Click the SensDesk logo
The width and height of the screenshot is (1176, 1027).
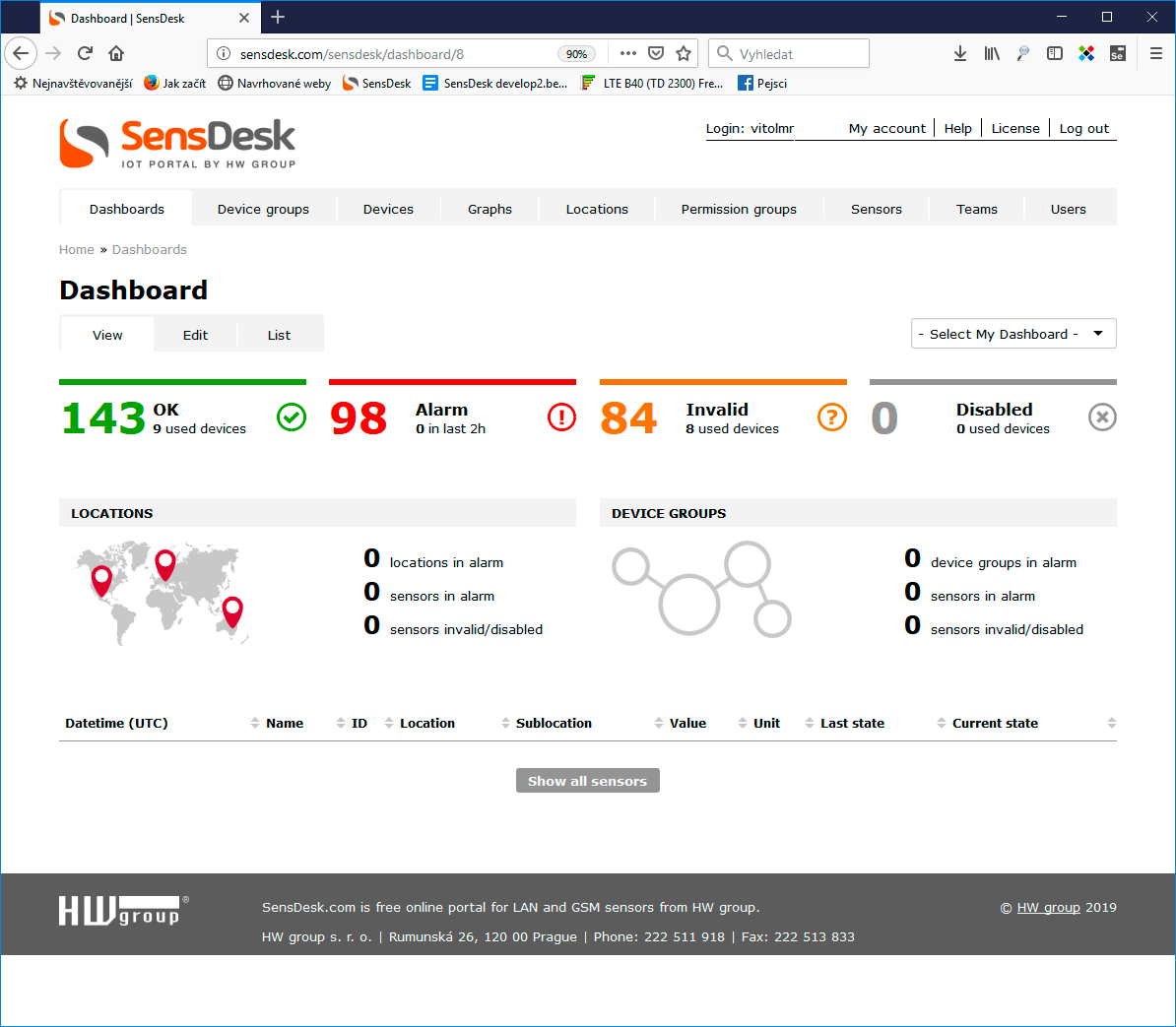[177, 143]
